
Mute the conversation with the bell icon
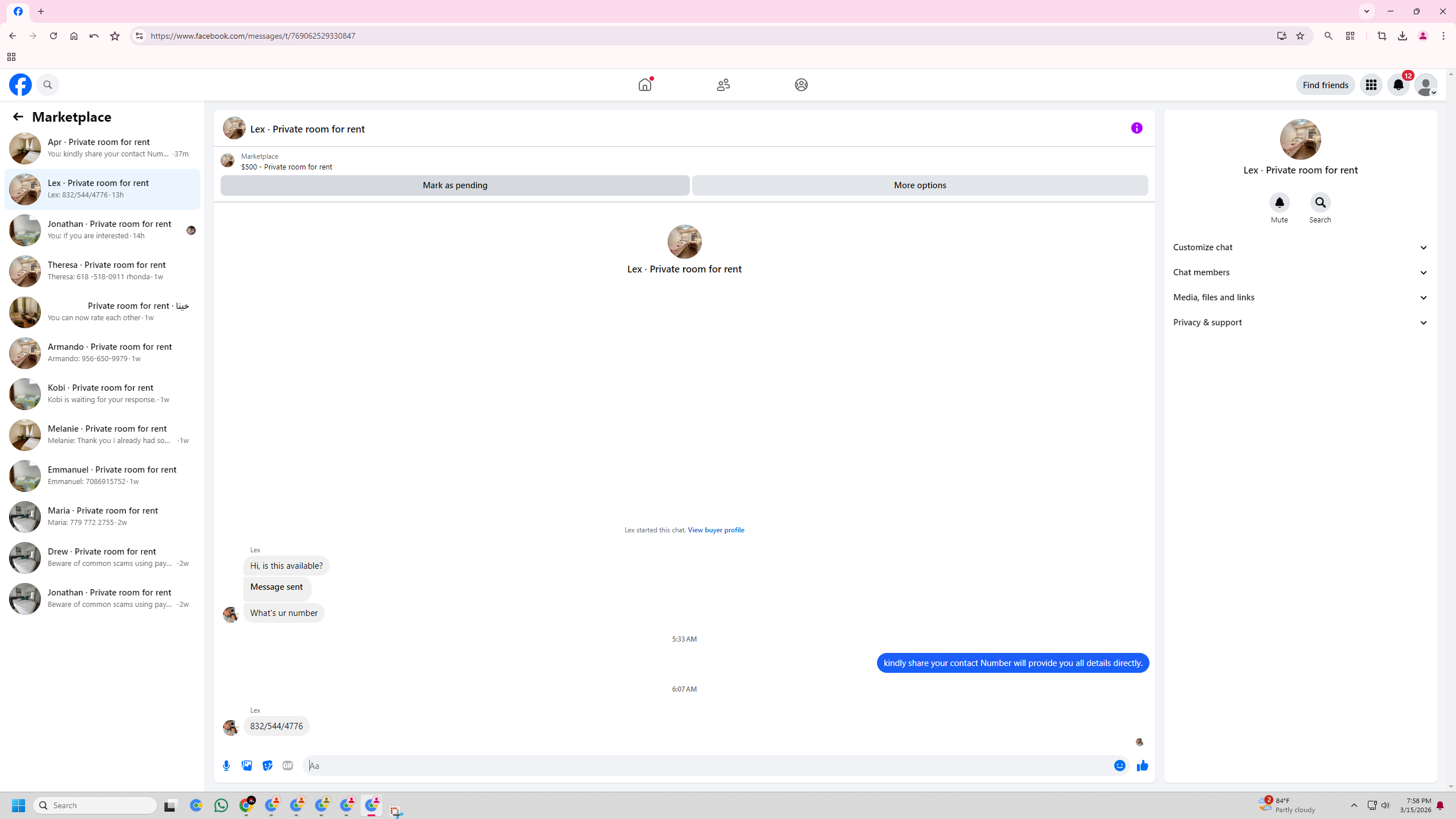[1280, 202]
